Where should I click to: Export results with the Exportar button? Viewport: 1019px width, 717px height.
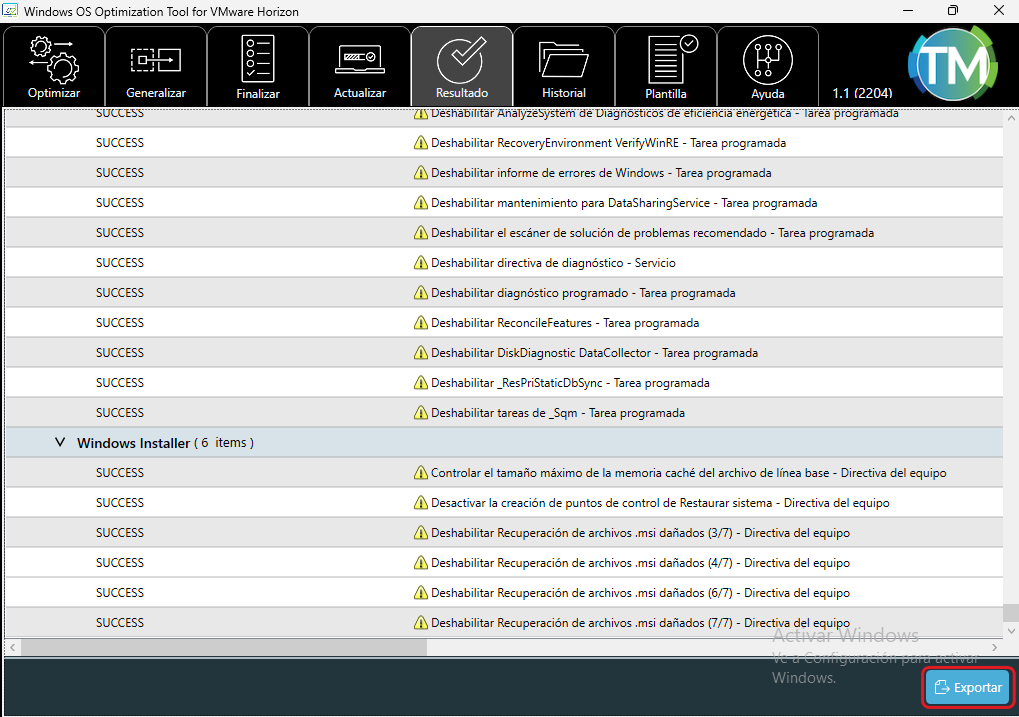tap(967, 688)
